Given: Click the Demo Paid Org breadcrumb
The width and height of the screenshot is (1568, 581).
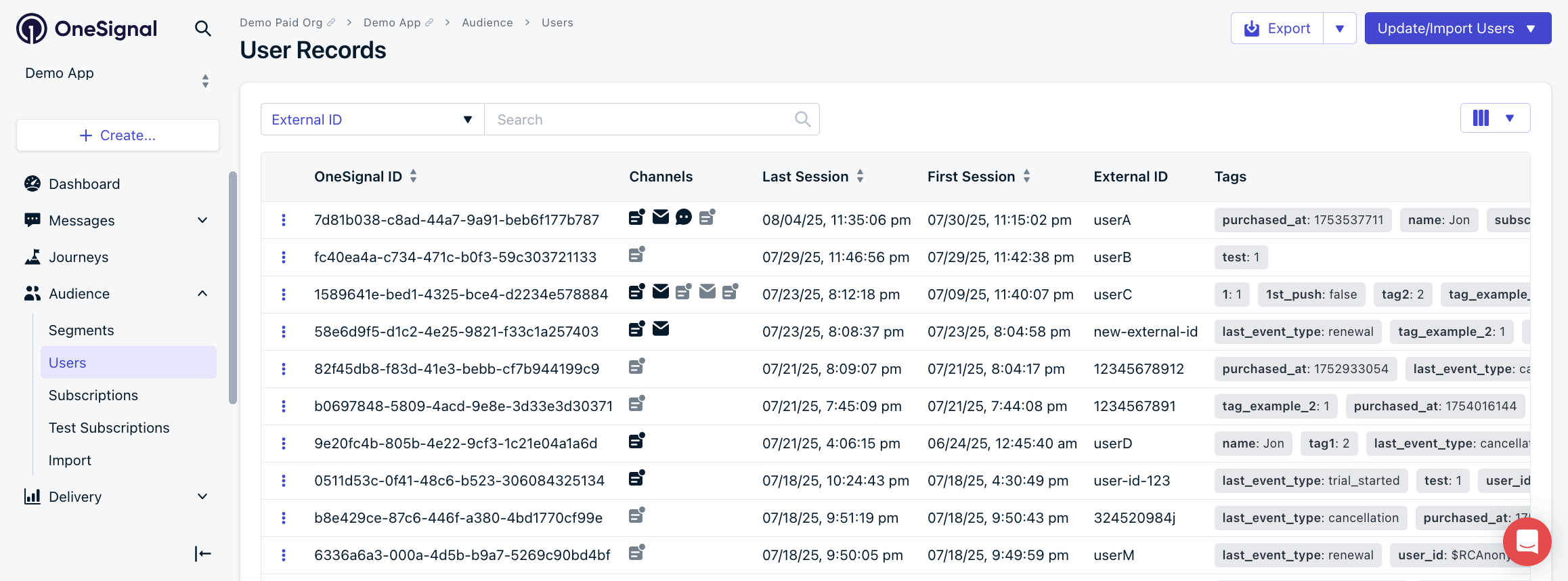Looking at the screenshot, I should point(281,22).
